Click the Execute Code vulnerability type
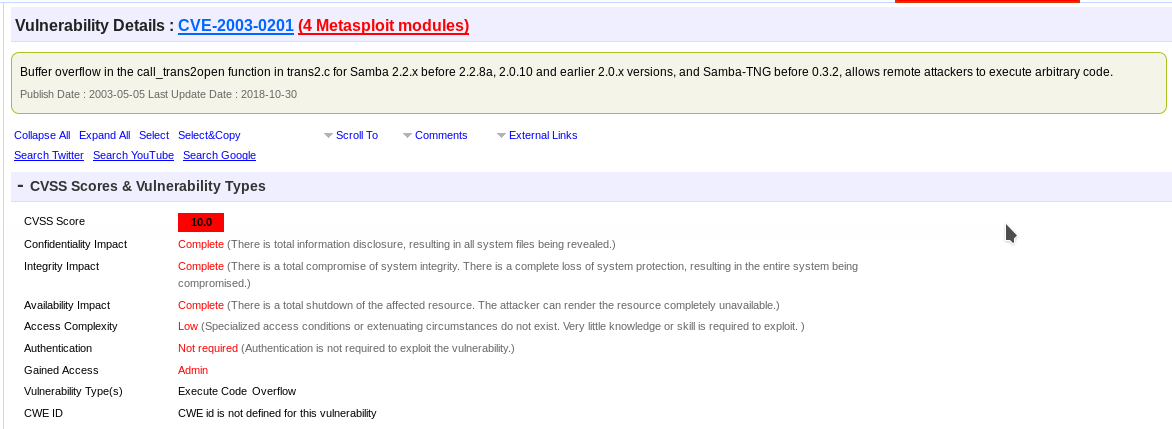The image size is (1172, 429). tap(212, 391)
